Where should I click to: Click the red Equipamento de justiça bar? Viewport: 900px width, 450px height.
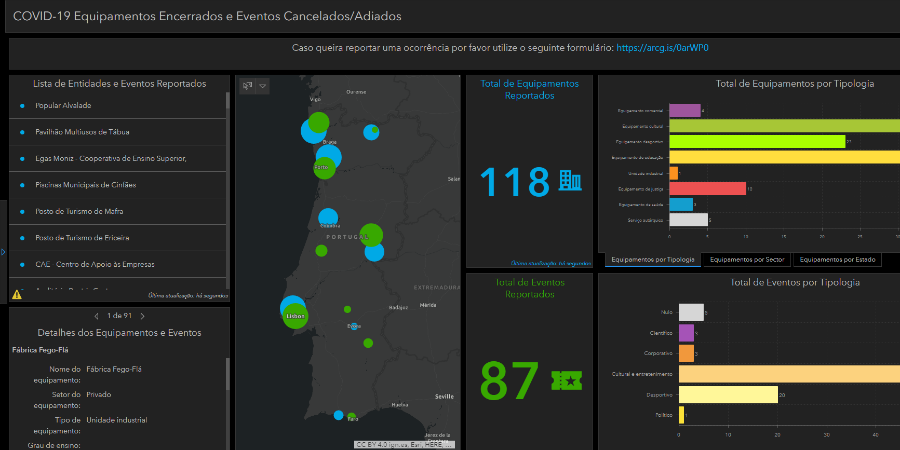point(712,188)
